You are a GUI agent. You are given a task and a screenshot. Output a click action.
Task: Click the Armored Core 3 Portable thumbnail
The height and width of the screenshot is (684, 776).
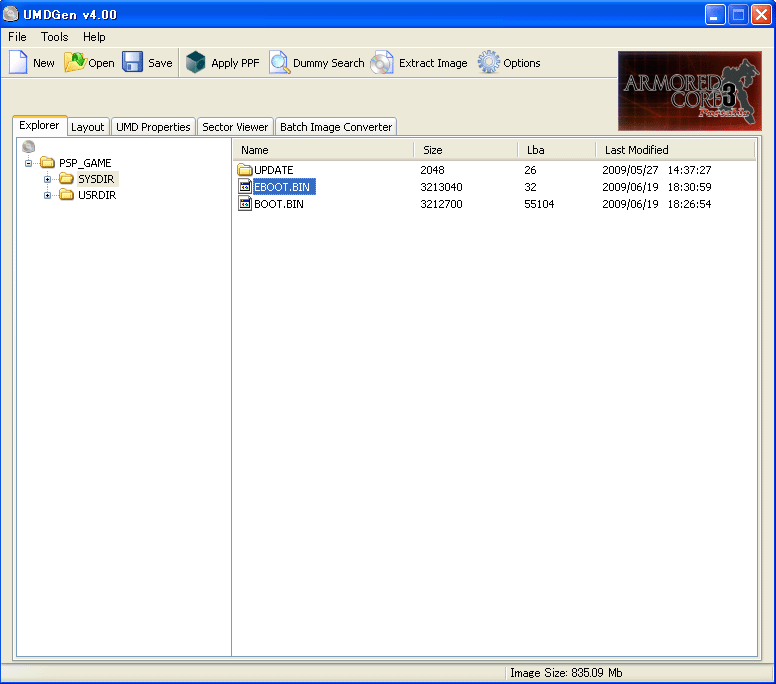(x=689, y=91)
